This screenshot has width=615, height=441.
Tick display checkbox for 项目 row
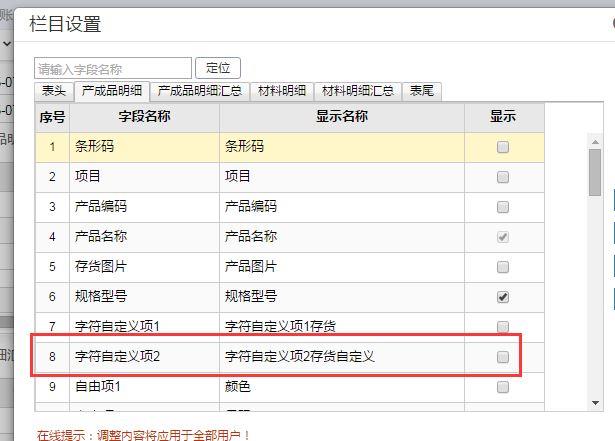503,177
